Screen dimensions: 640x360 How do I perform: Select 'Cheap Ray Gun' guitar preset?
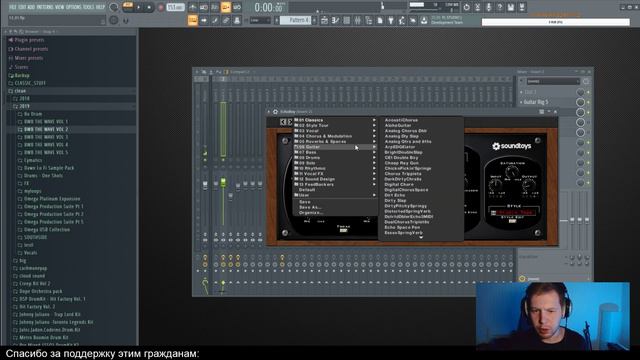(402, 163)
